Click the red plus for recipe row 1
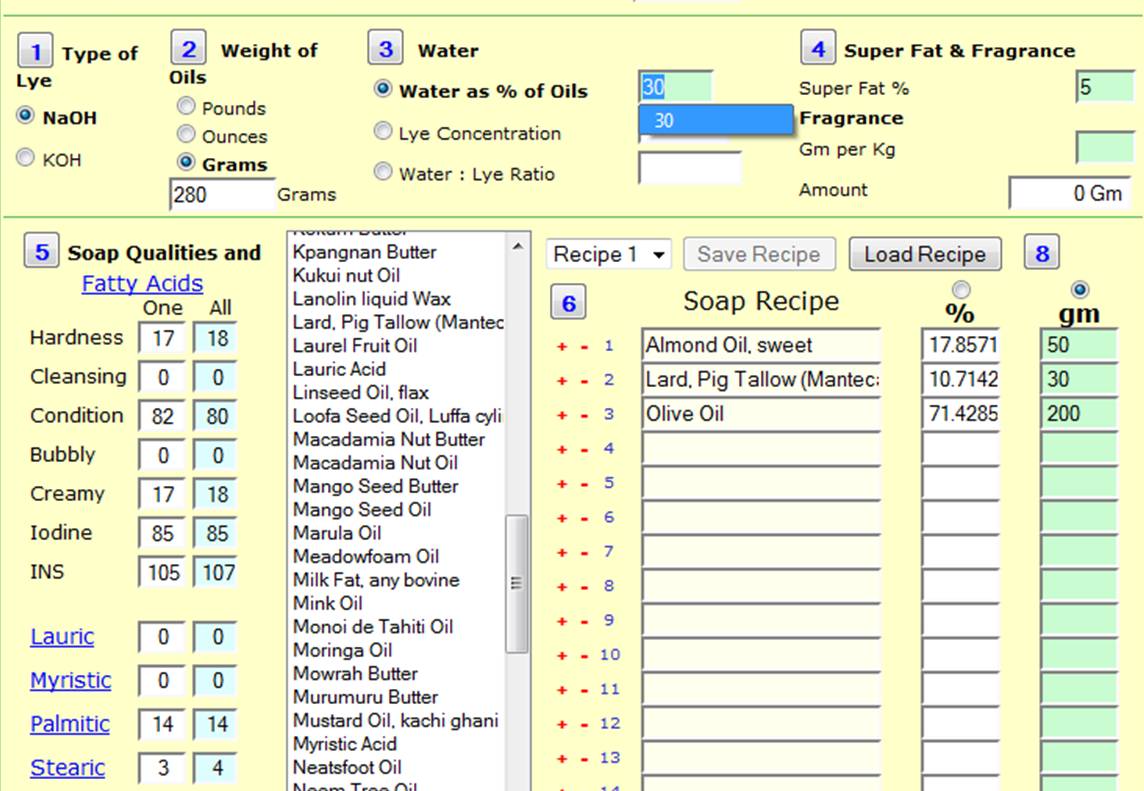The width and height of the screenshot is (1144, 791). click(562, 347)
